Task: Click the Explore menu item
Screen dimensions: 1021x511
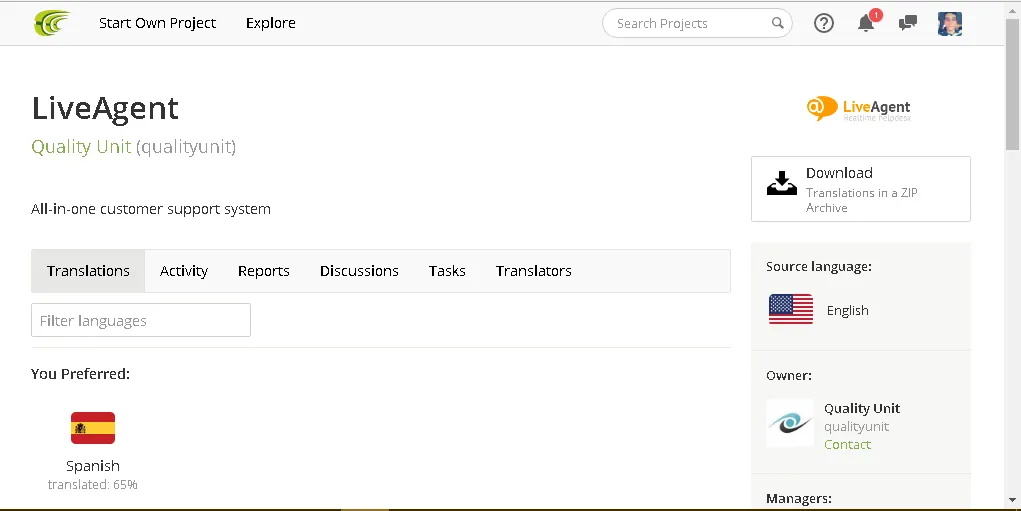Action: (x=271, y=23)
